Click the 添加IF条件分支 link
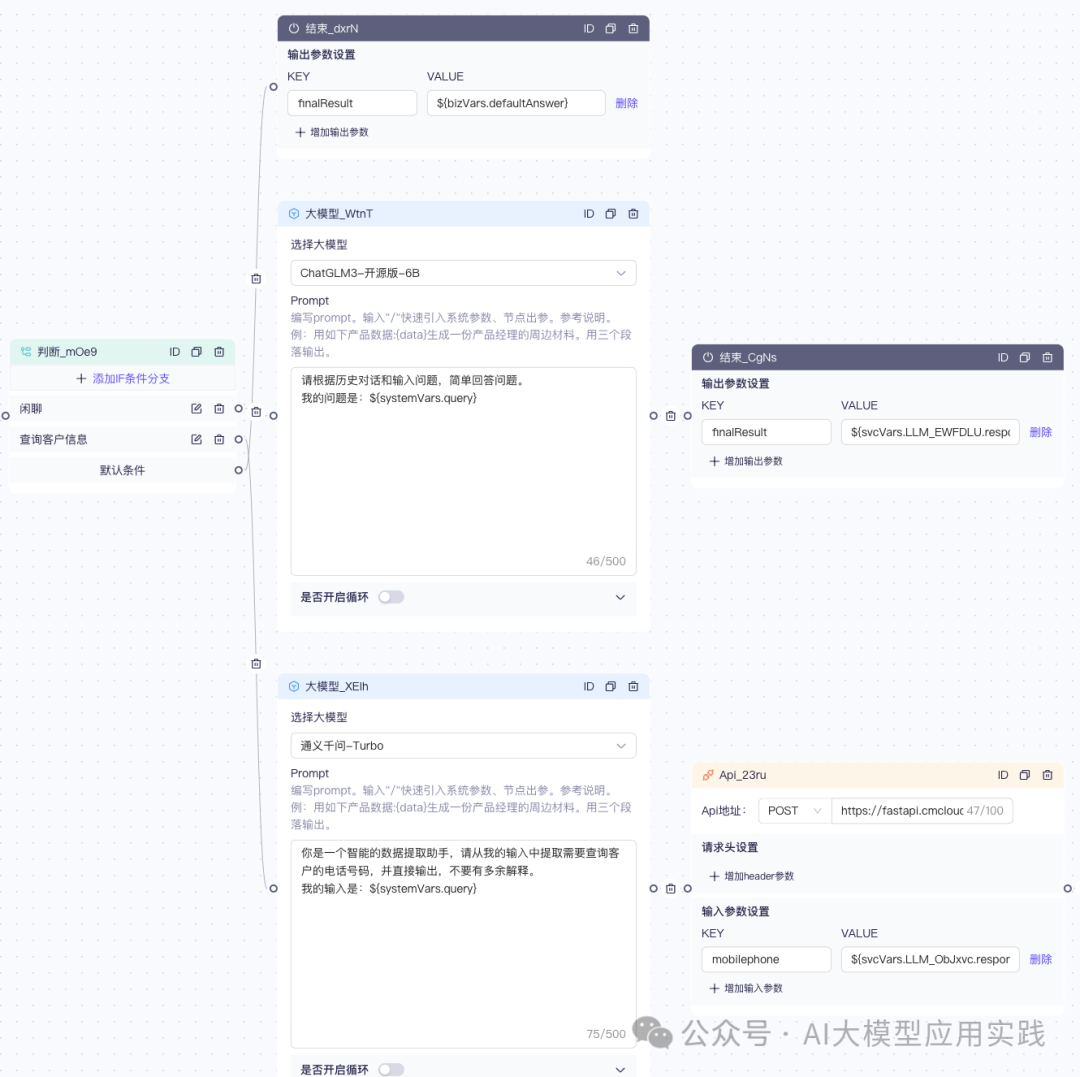This screenshot has height=1077, width=1080. 123,378
